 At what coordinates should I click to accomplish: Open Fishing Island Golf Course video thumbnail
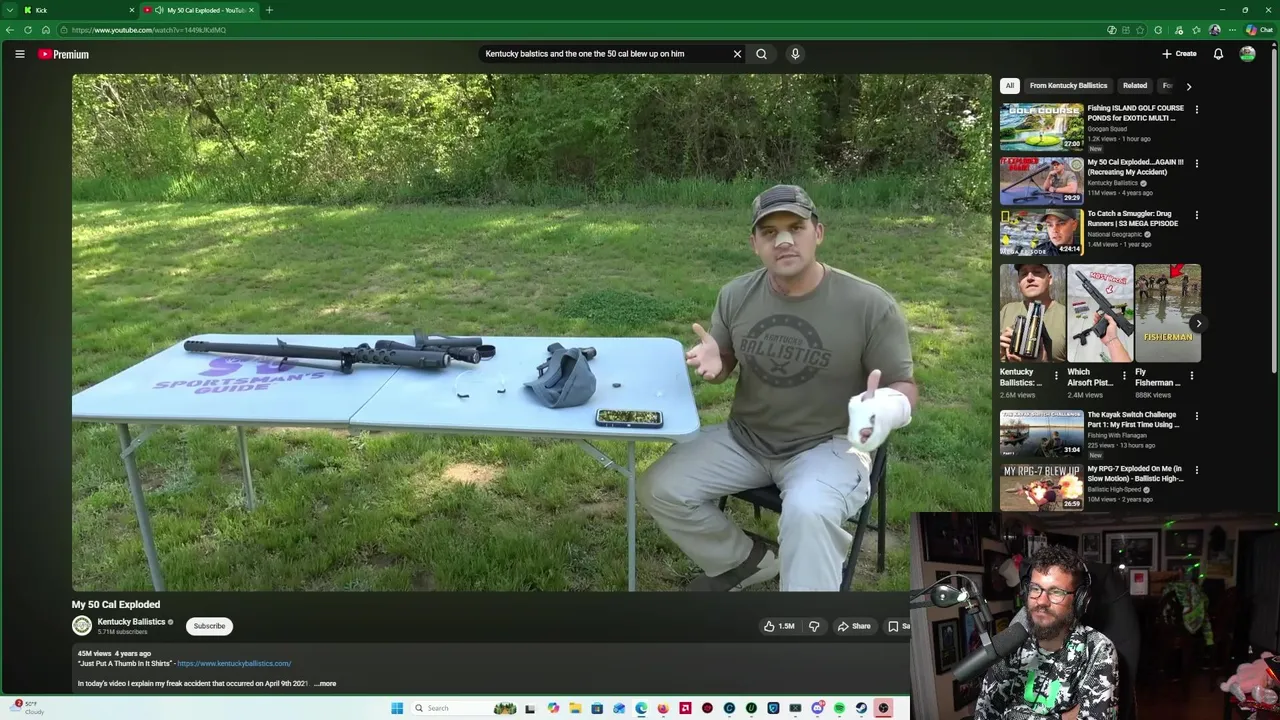point(1041,125)
